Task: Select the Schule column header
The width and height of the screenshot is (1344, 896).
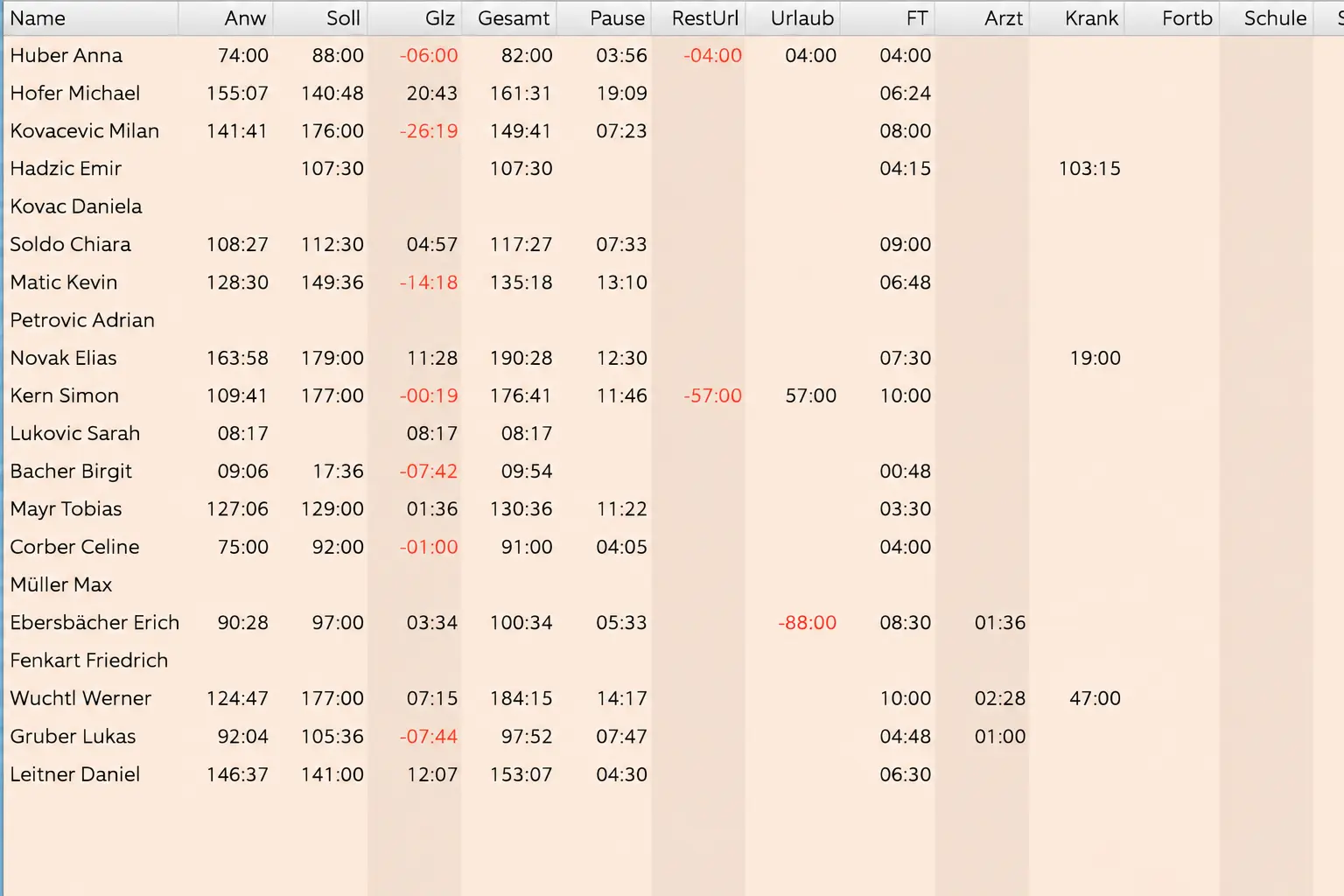Action: pos(1266,18)
